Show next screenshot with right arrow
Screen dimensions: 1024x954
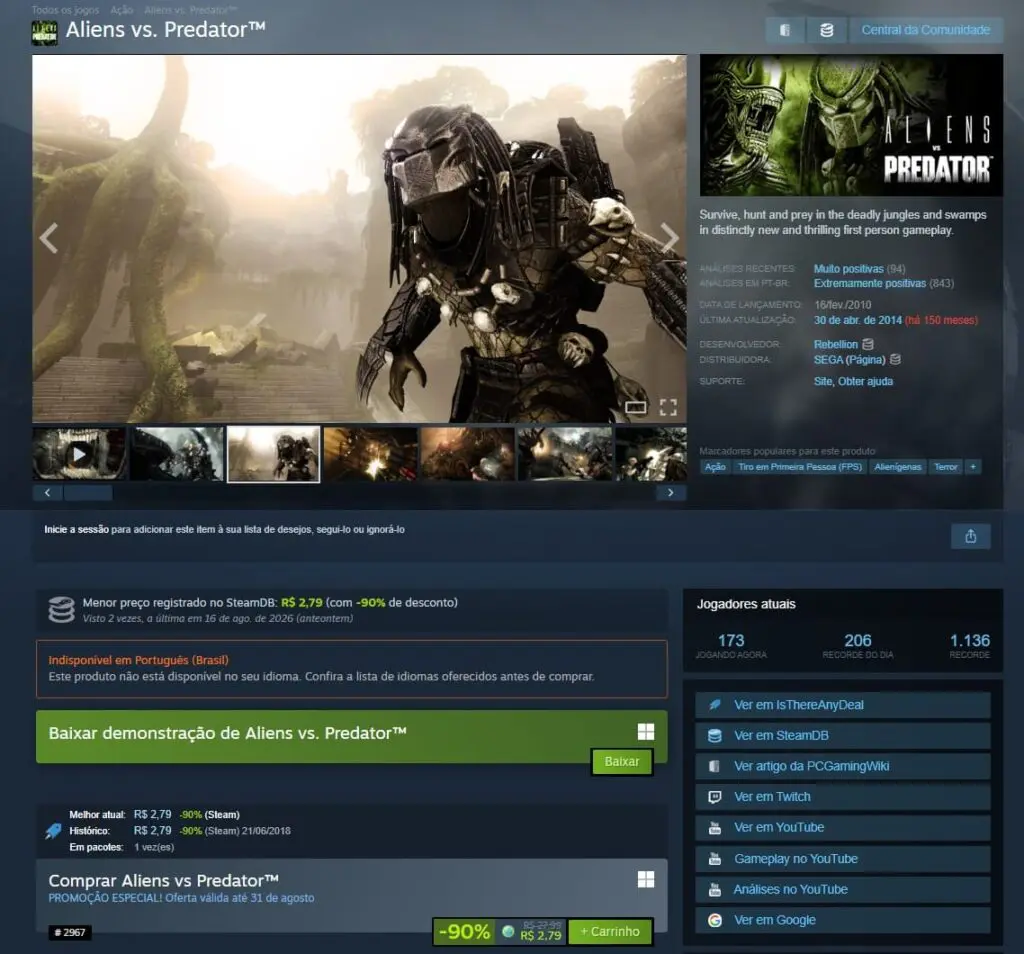pyautogui.click(x=669, y=238)
